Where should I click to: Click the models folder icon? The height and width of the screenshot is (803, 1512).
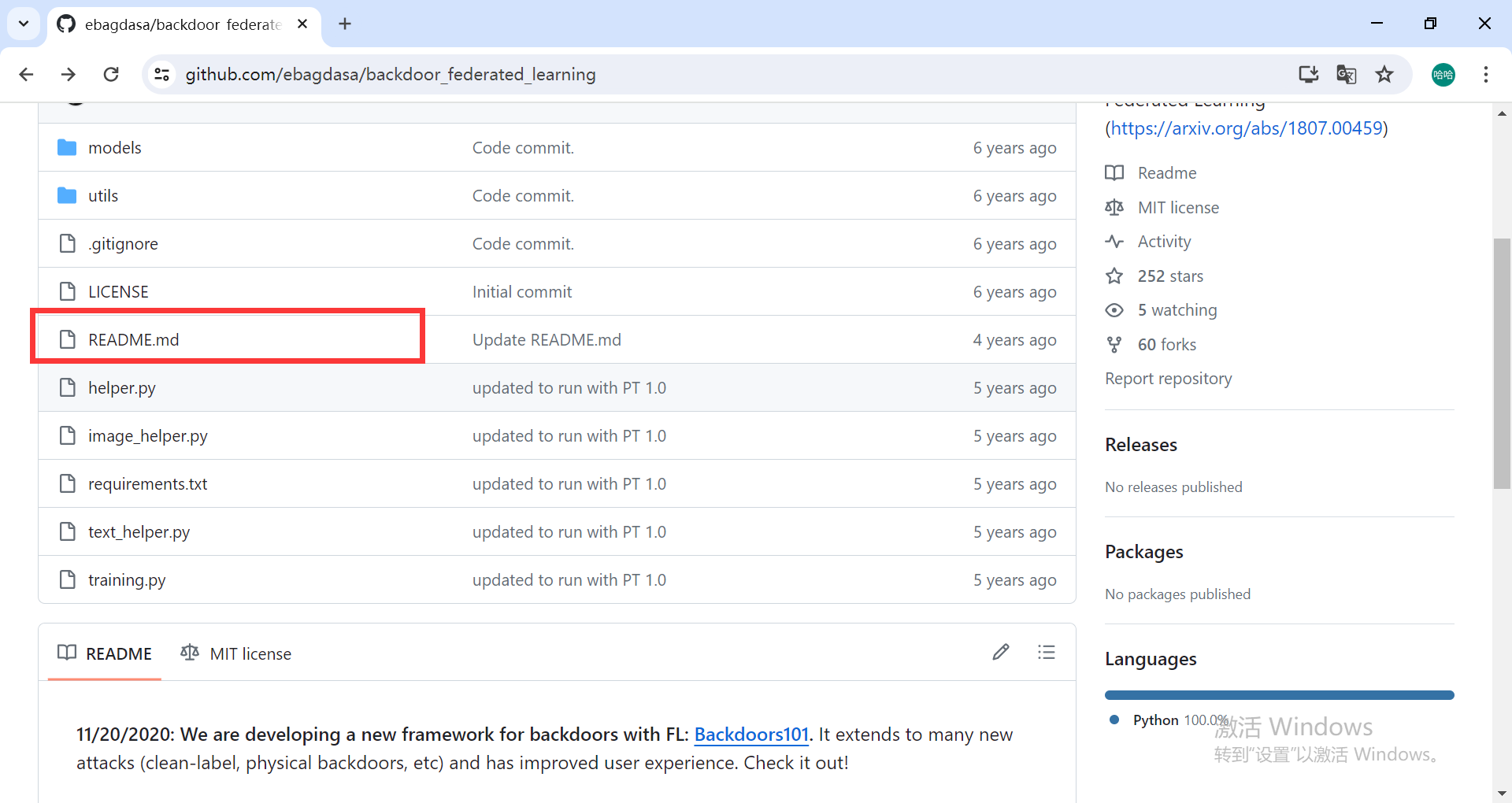pyautogui.click(x=67, y=147)
